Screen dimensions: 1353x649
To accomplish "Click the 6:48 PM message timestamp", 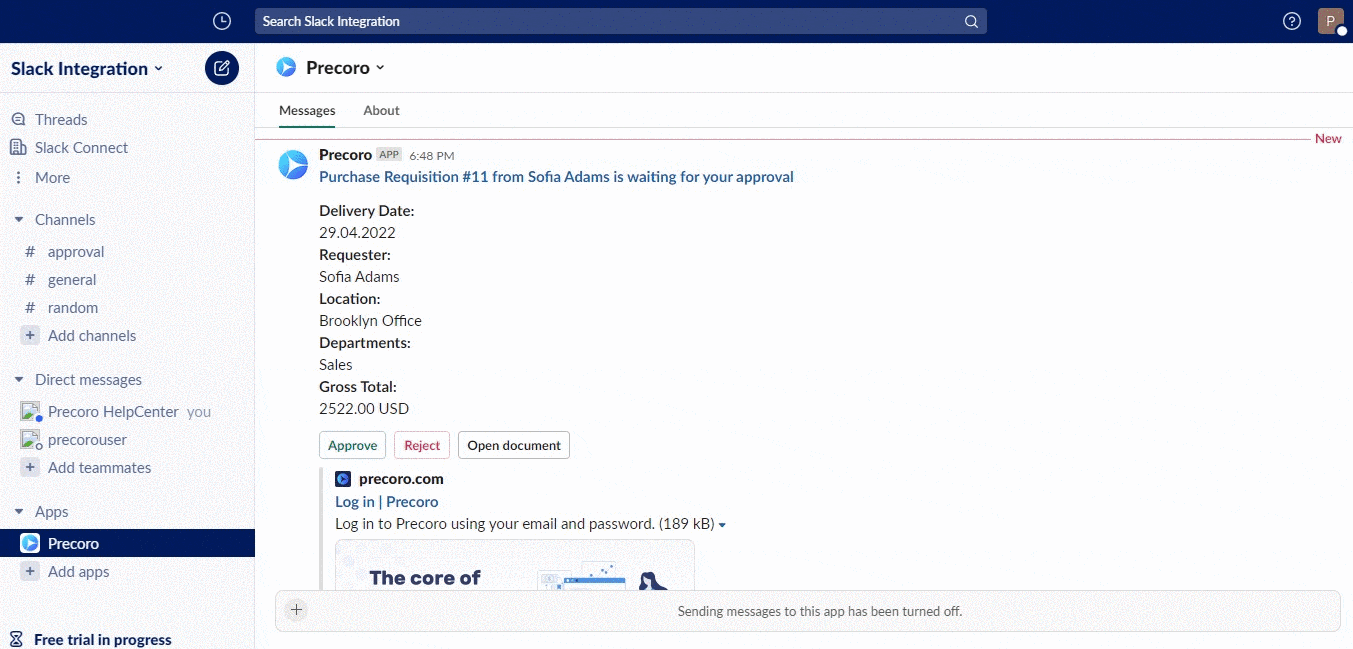I will [x=432, y=156].
